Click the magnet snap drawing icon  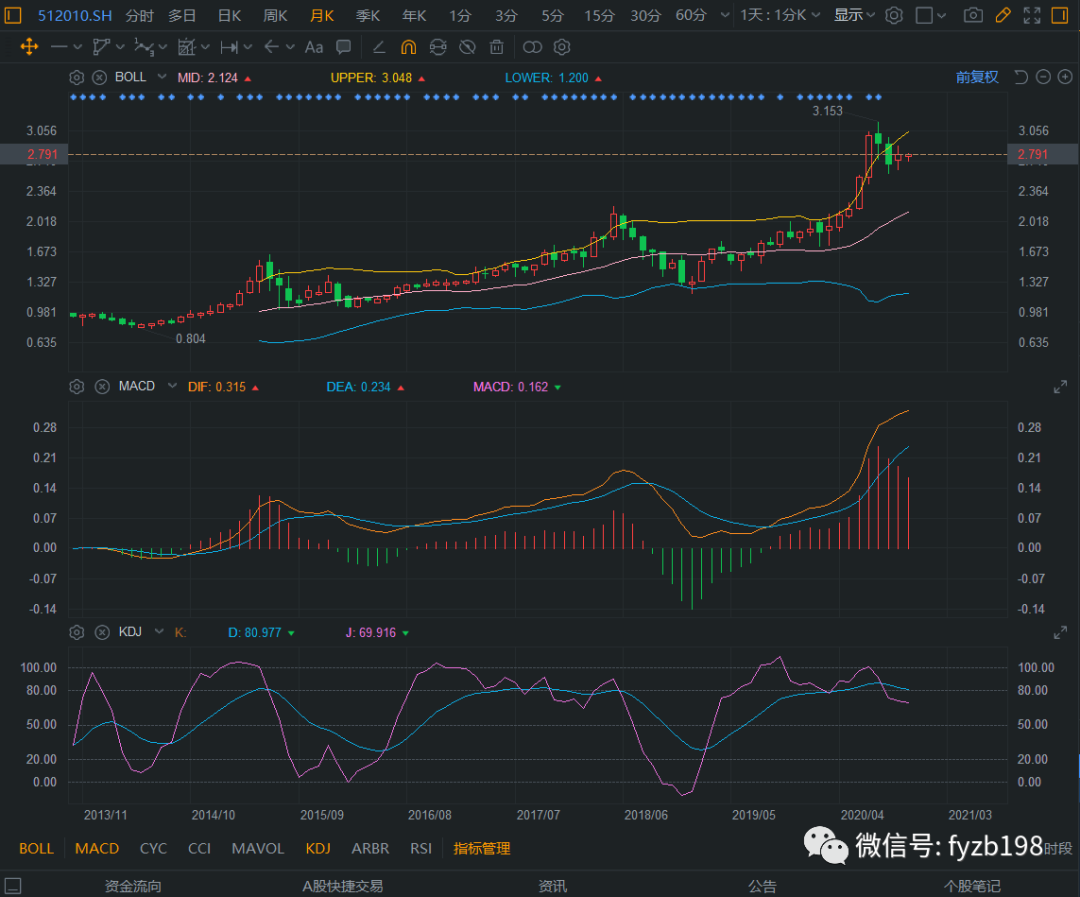[408, 47]
